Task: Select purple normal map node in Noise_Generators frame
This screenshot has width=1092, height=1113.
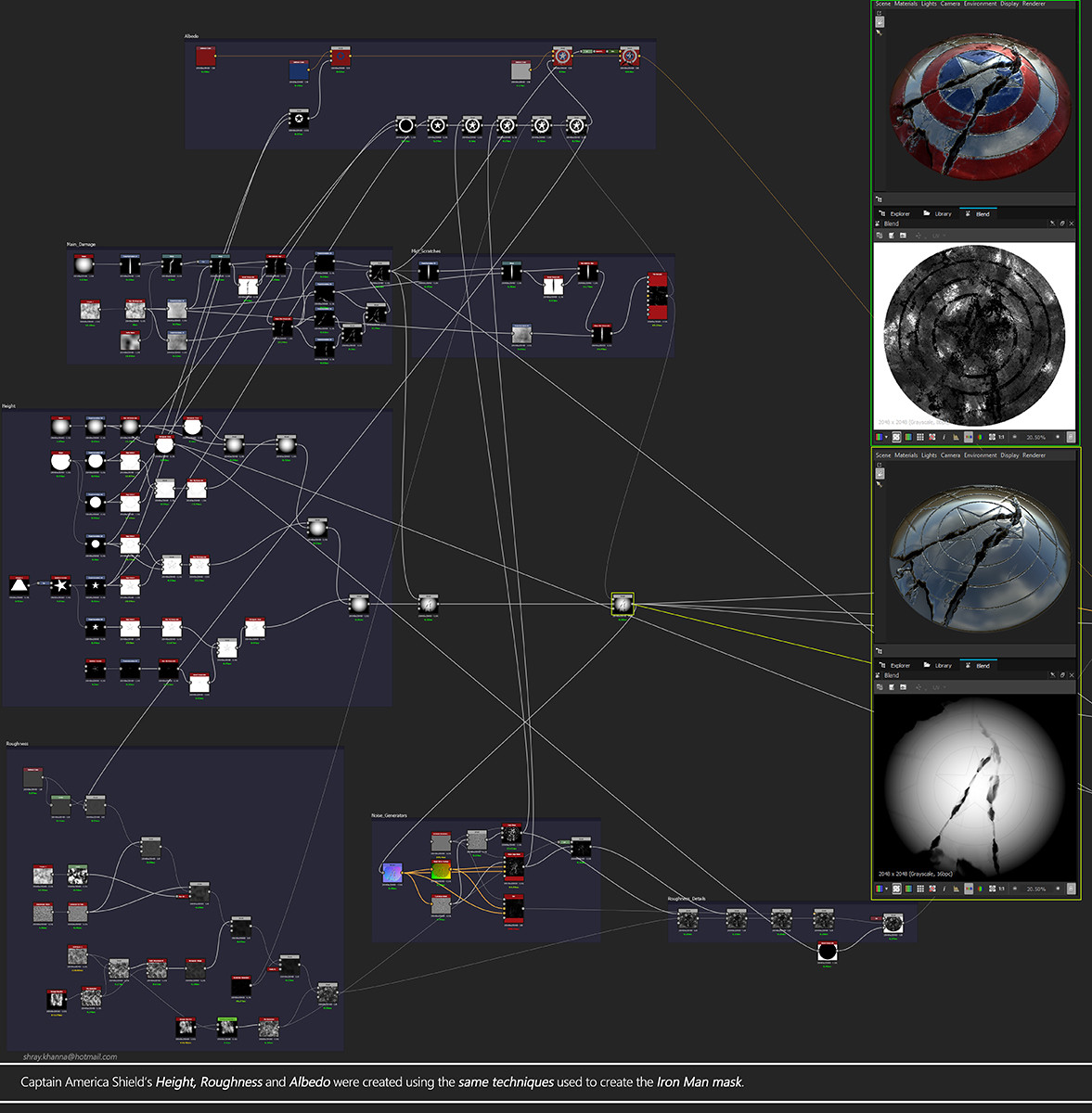Action: [x=392, y=873]
